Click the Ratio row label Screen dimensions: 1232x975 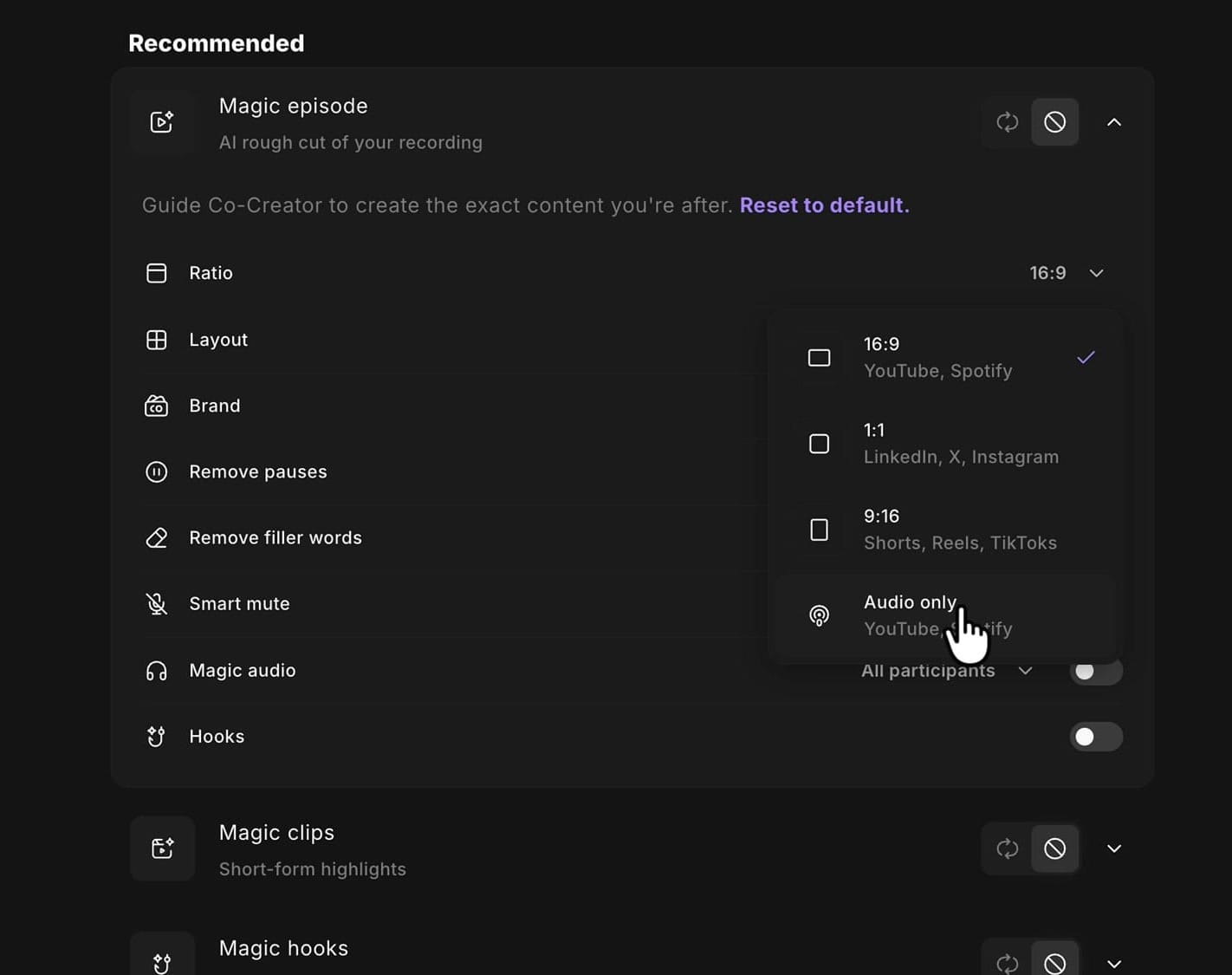pos(211,273)
